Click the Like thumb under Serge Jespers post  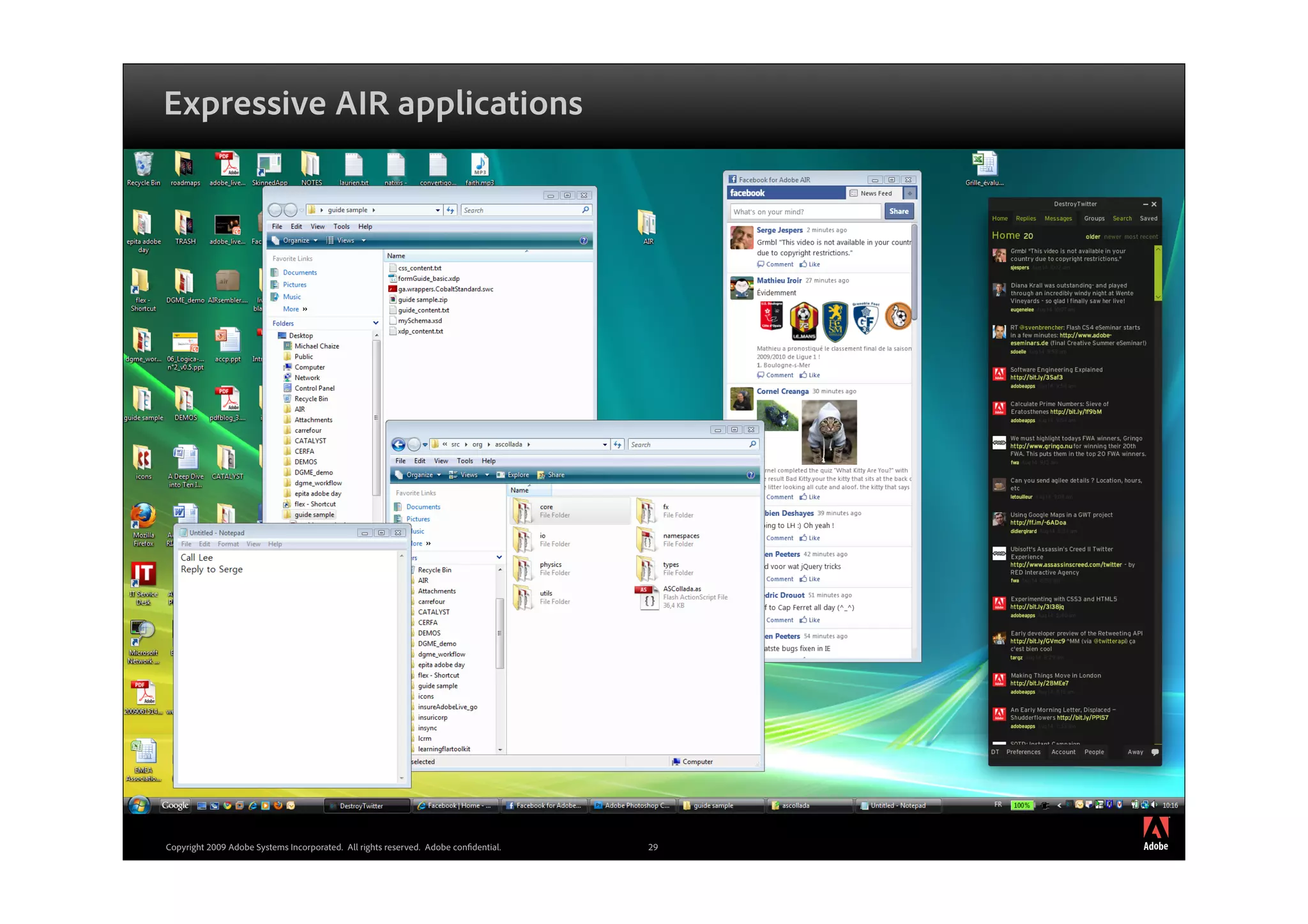pos(810,264)
